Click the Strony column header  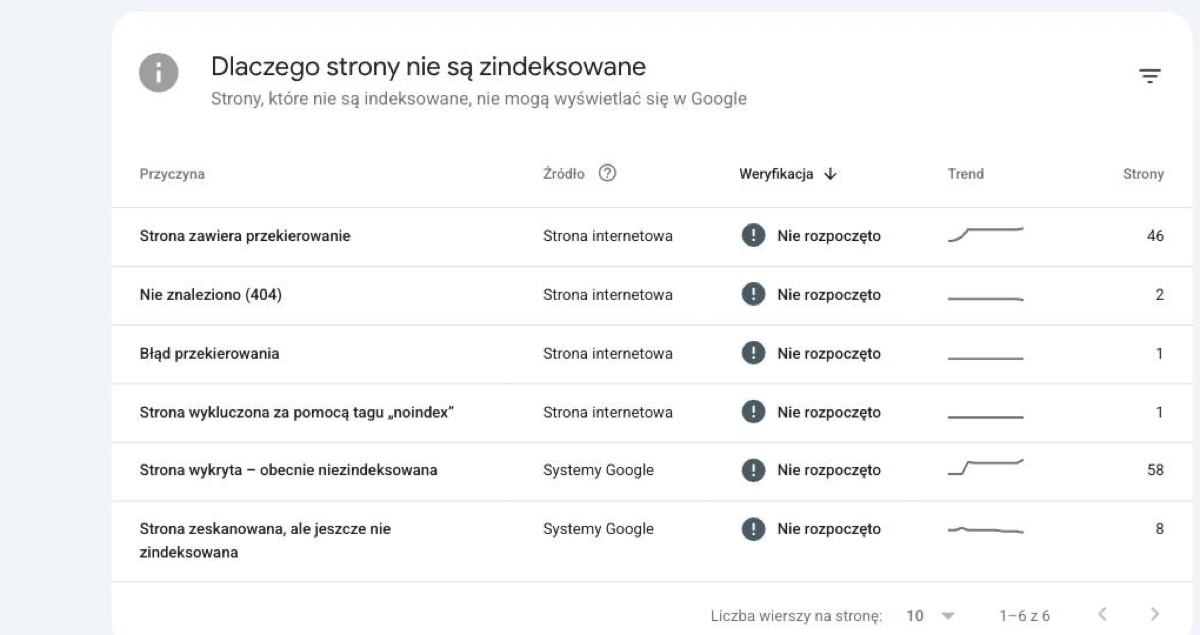tap(1143, 174)
